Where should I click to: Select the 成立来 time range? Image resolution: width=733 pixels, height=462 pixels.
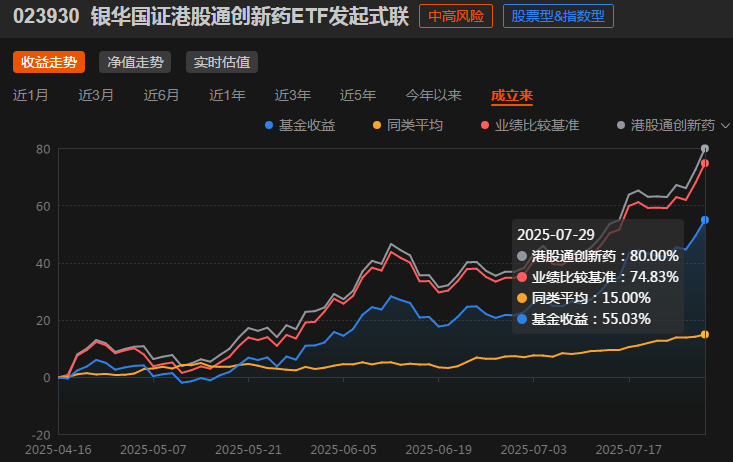click(512, 95)
